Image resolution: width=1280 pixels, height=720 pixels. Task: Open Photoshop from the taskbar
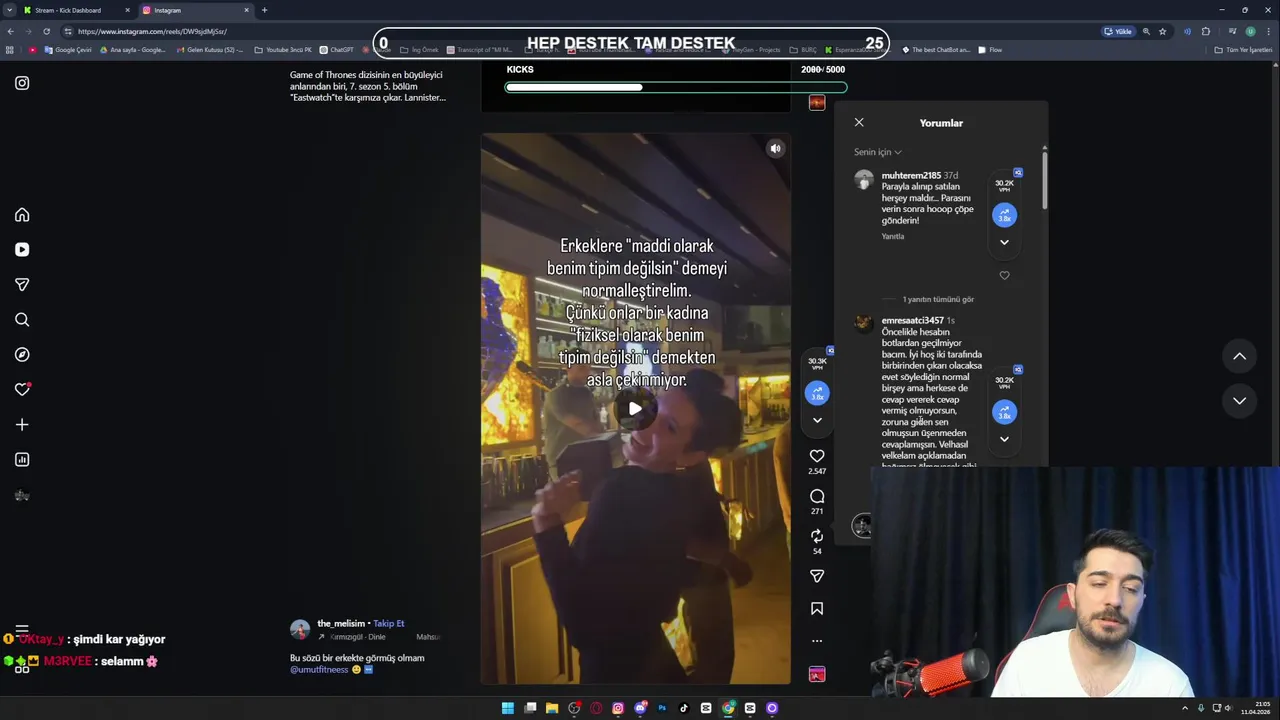[662, 708]
